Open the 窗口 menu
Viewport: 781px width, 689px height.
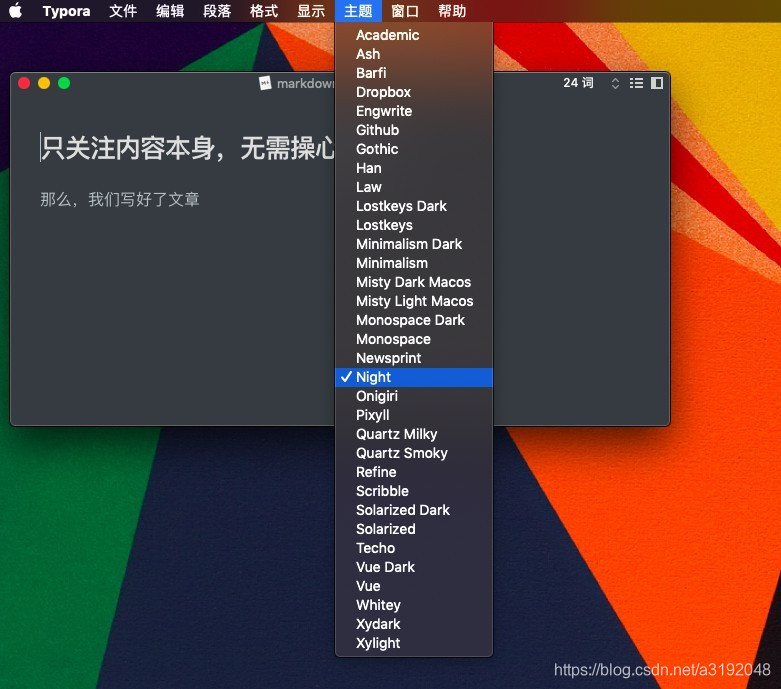click(405, 11)
